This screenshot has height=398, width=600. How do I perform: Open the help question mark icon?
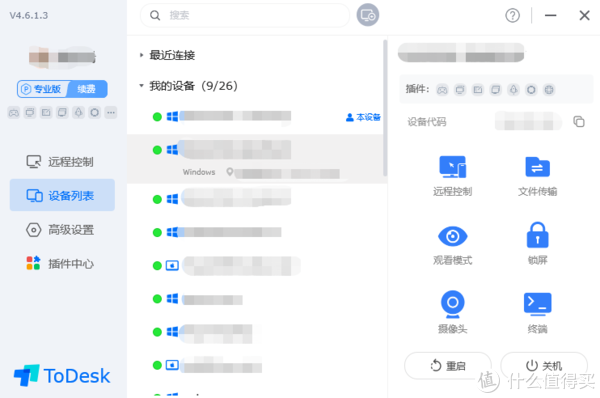(512, 16)
